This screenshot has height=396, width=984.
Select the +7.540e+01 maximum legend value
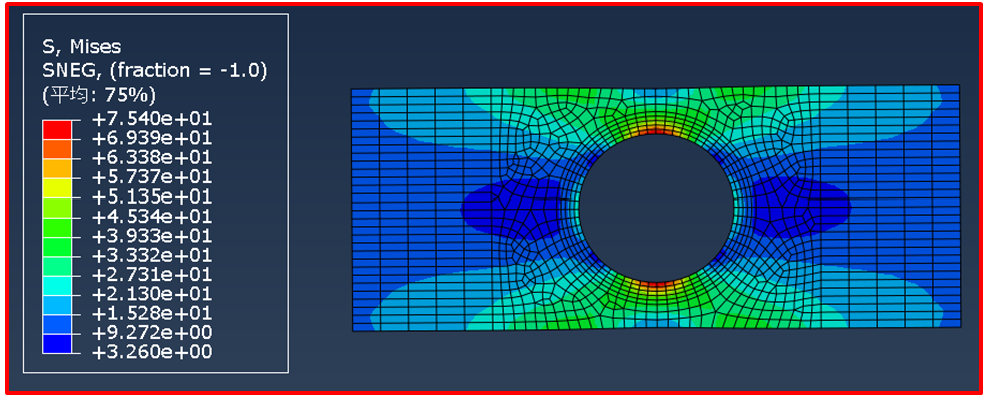(152, 119)
